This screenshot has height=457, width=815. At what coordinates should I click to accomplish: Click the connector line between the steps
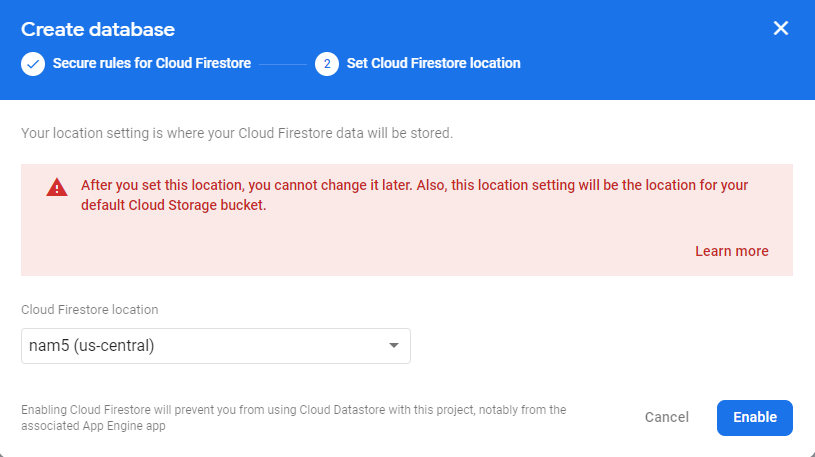(283, 64)
